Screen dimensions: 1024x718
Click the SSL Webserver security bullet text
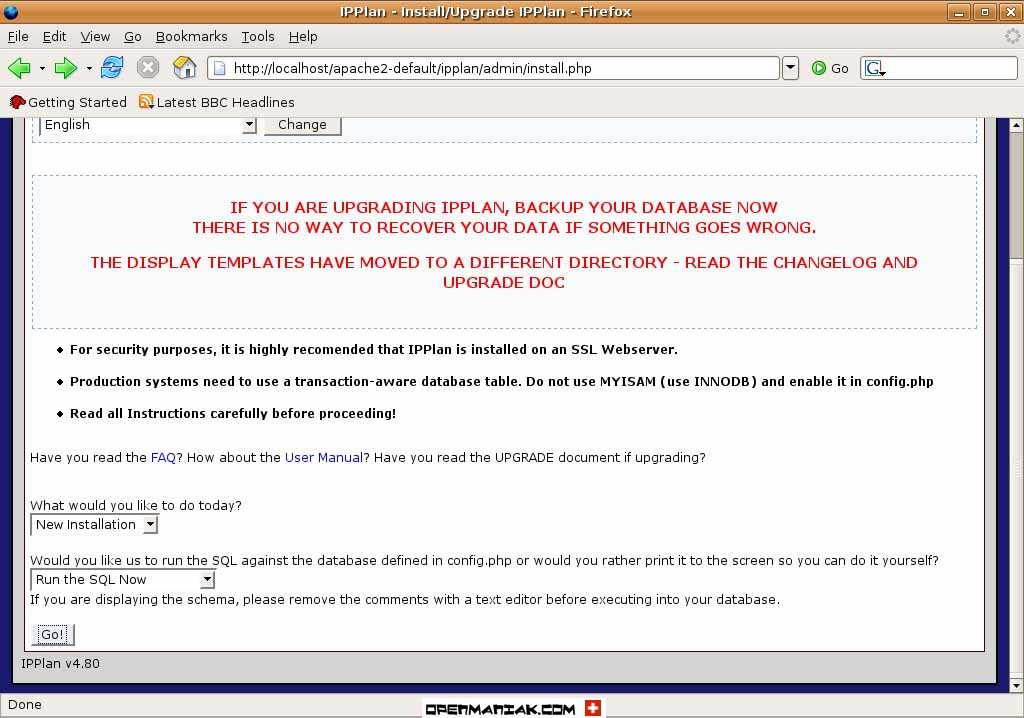coord(374,350)
